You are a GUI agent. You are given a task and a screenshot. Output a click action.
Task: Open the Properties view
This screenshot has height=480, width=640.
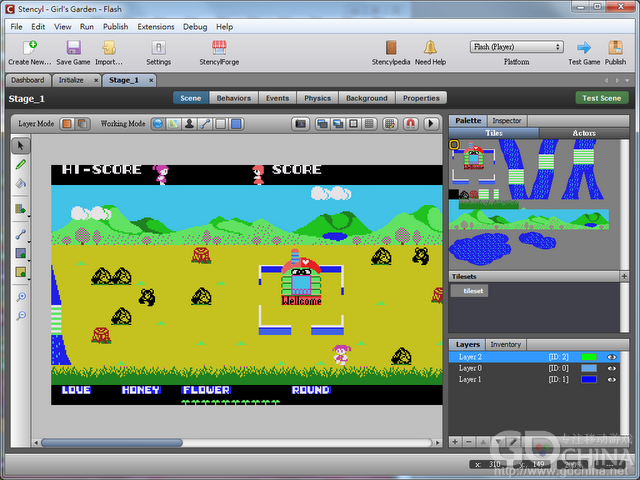pos(421,98)
